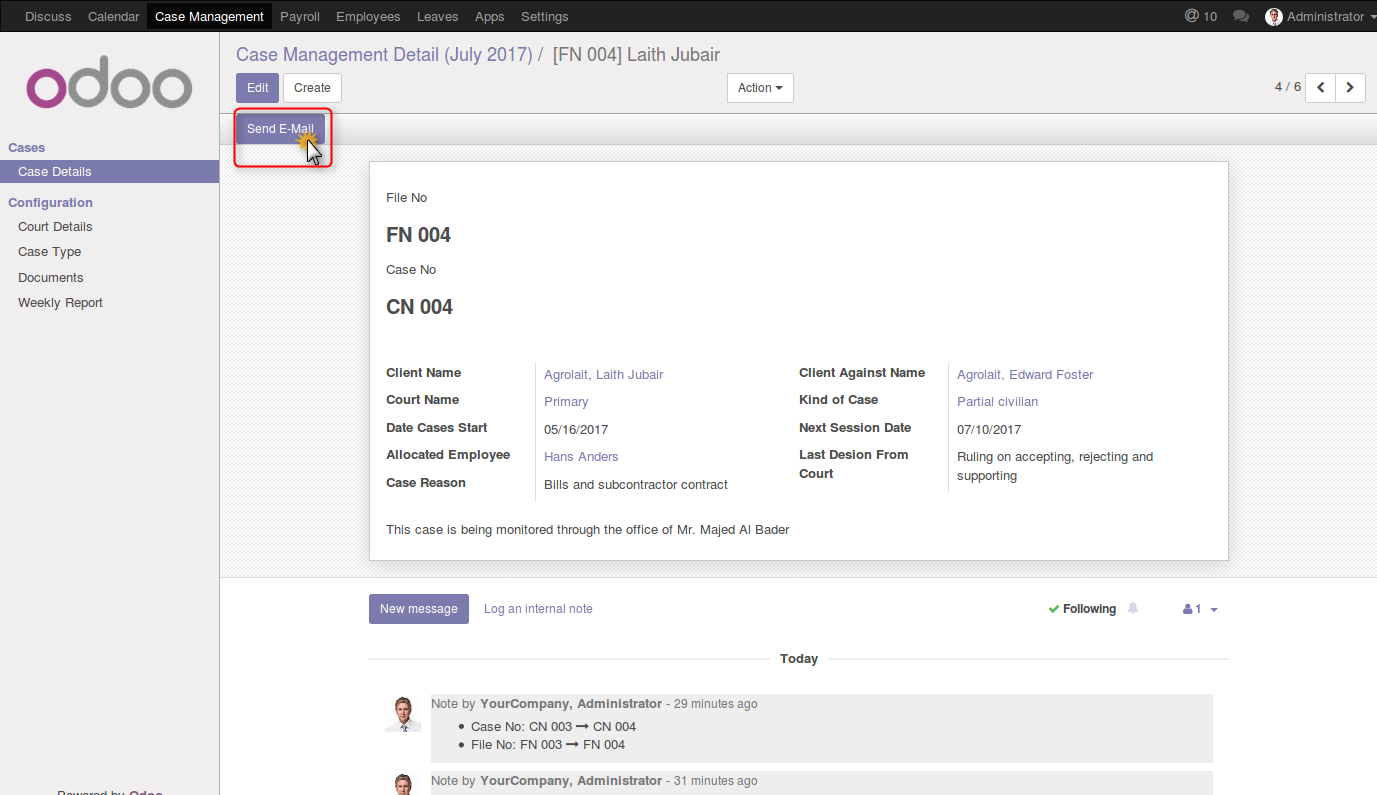Open client link Agrolait, Laith Jubair
This screenshot has width=1377, height=795.
click(x=603, y=374)
